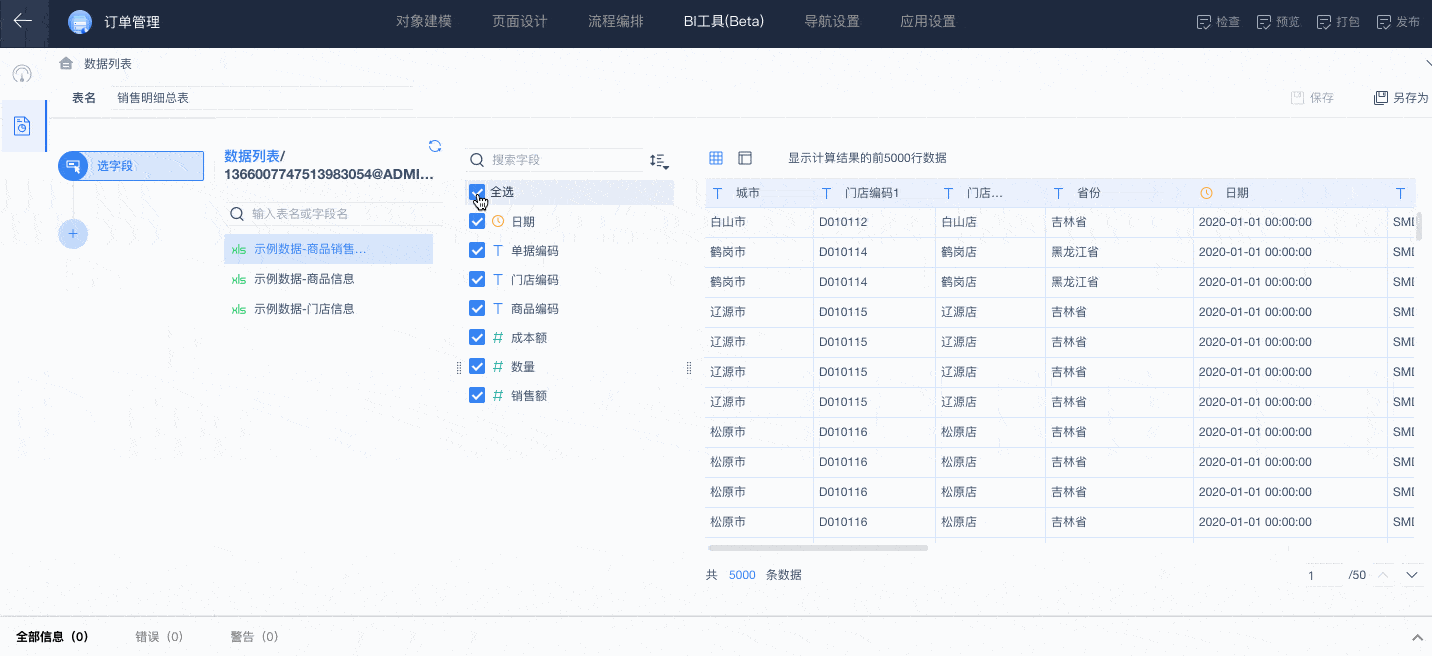Click the vertical table scrollbar
Image resolution: width=1432 pixels, height=656 pixels.
[x=1419, y=226]
